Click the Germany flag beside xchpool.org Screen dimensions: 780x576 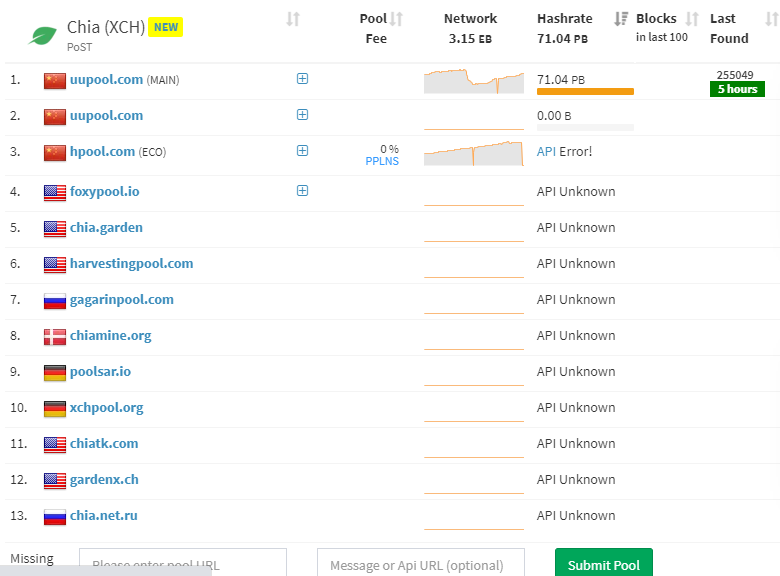(55, 409)
